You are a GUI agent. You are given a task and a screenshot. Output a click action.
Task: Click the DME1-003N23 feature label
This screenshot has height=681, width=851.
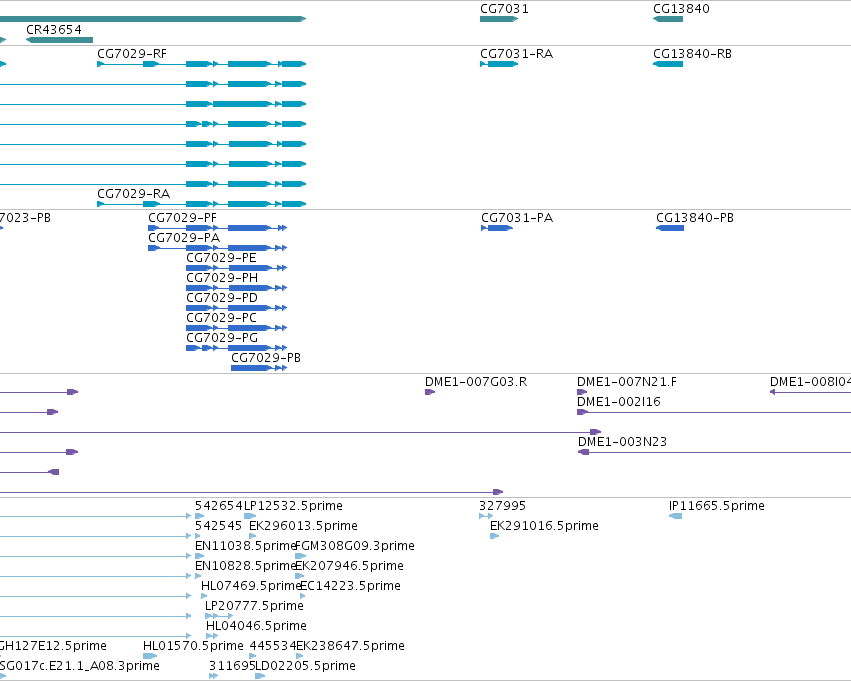click(x=623, y=442)
